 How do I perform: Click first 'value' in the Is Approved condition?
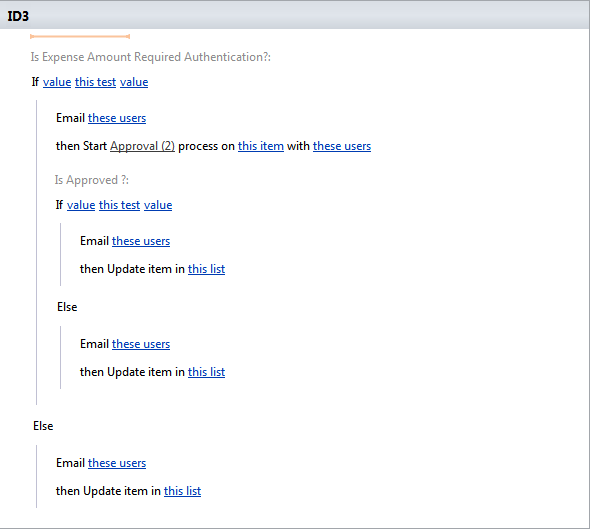(x=81, y=205)
